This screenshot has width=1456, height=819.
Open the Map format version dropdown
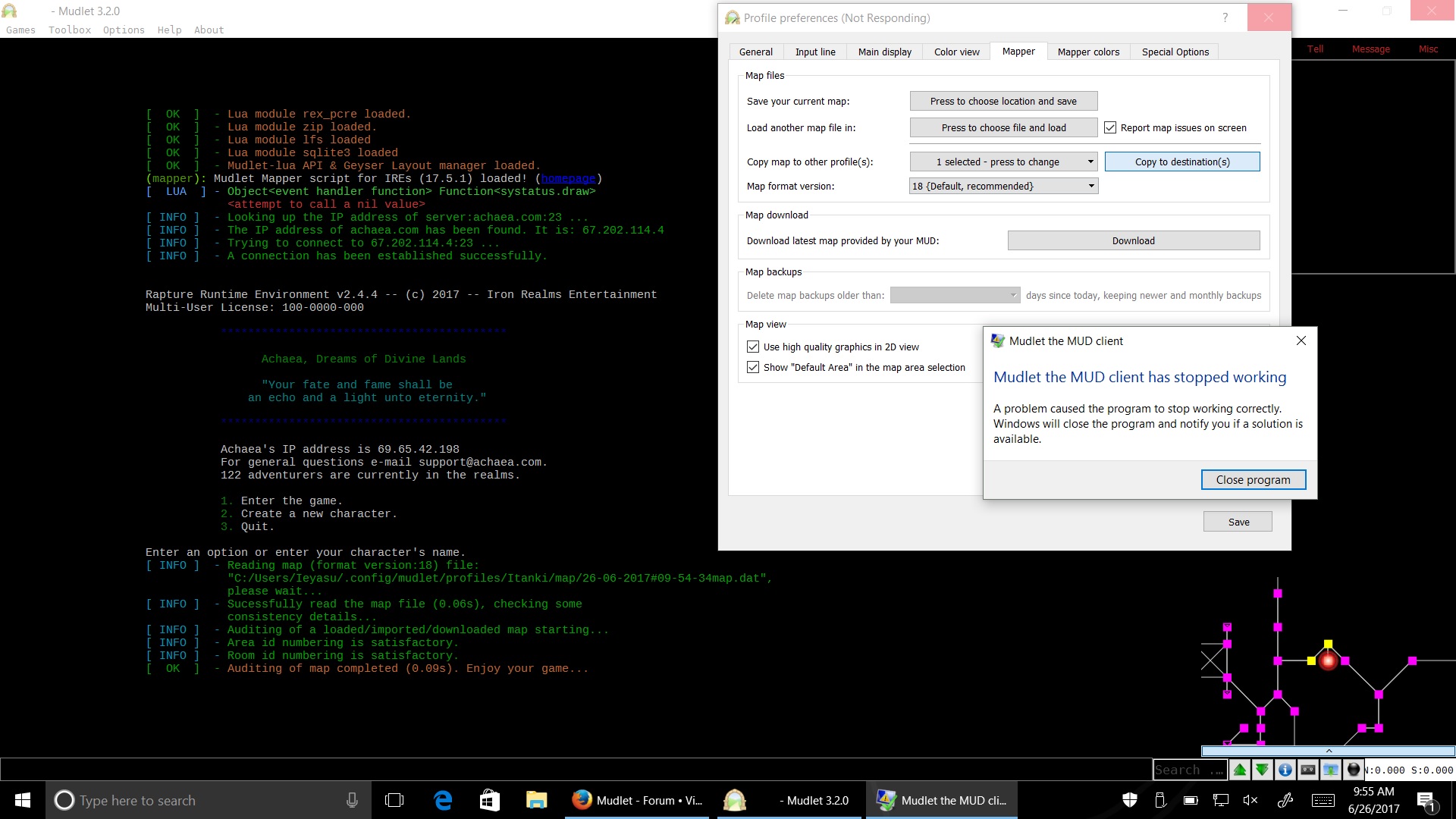[1004, 186]
